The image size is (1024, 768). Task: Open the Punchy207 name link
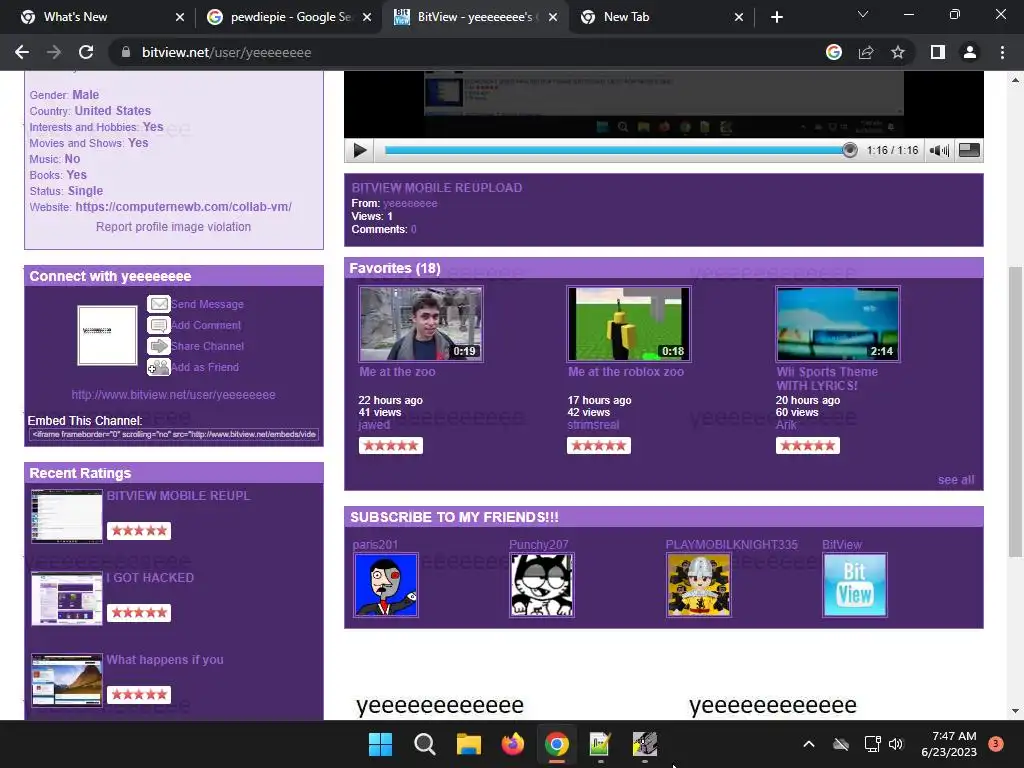pos(539,545)
